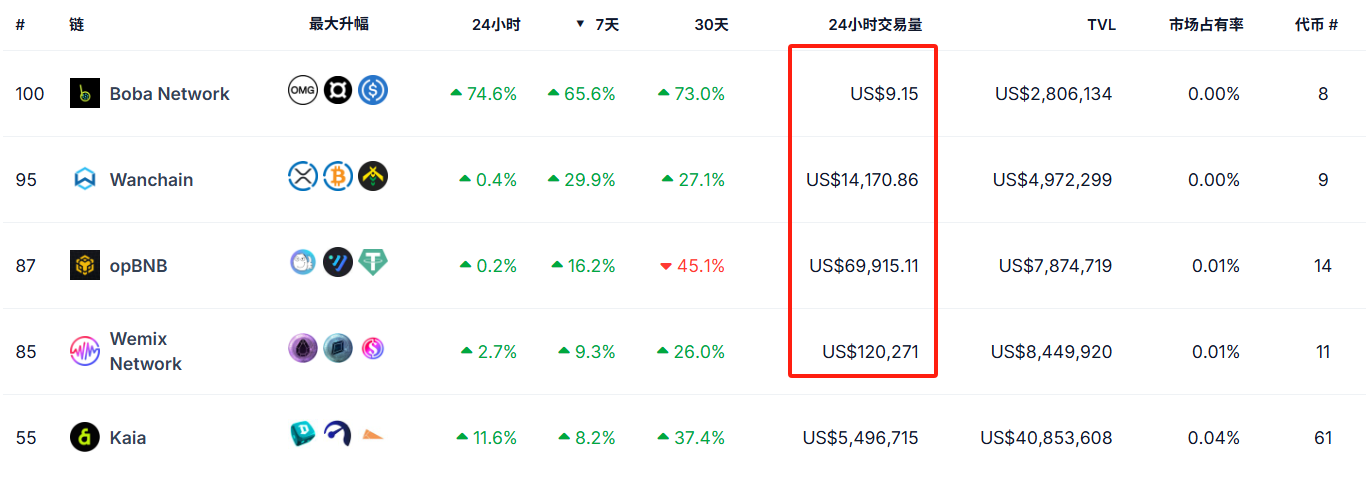Click the 市场占有率 column header

click(1205, 24)
